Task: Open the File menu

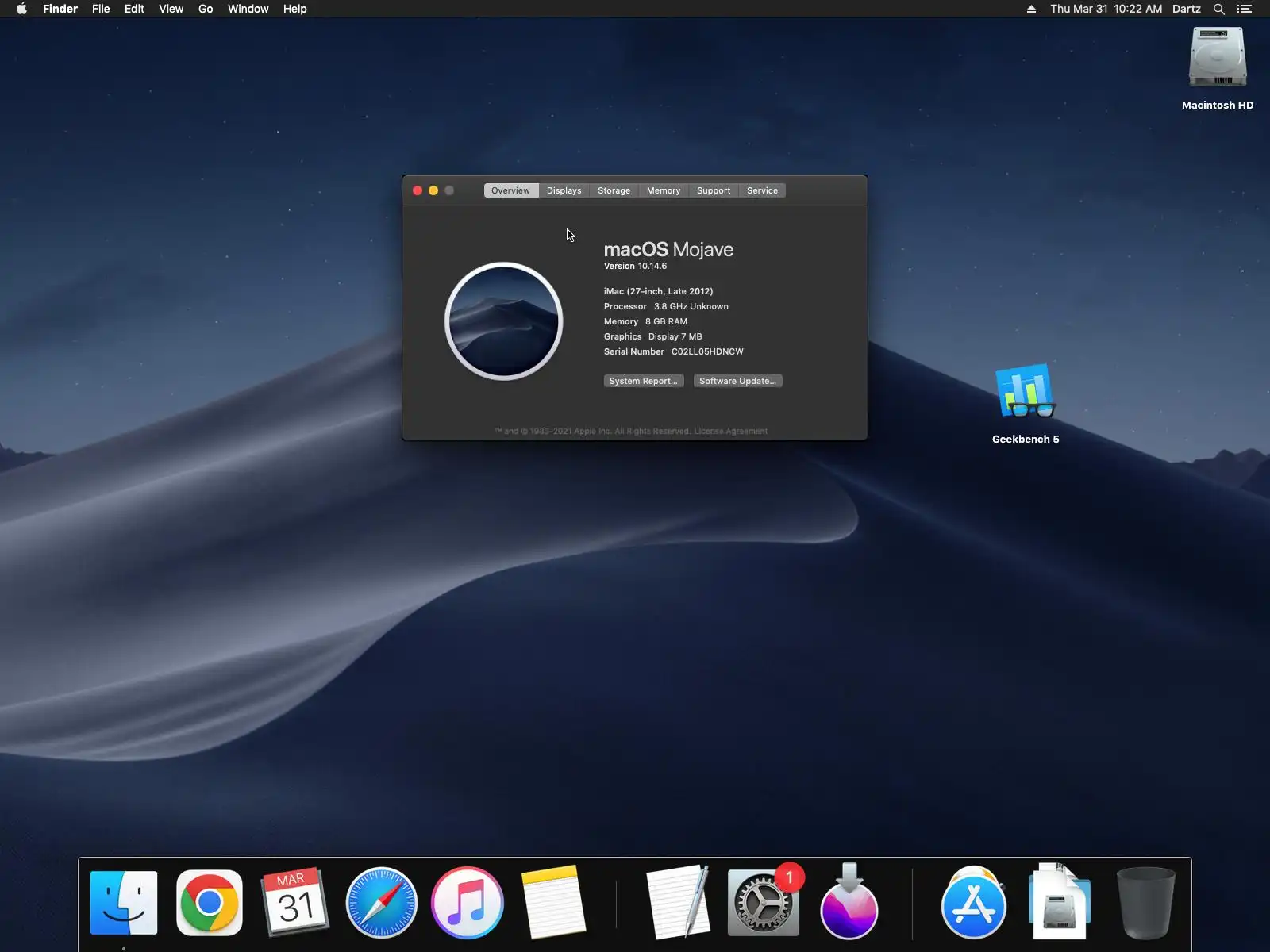Action: tap(101, 9)
